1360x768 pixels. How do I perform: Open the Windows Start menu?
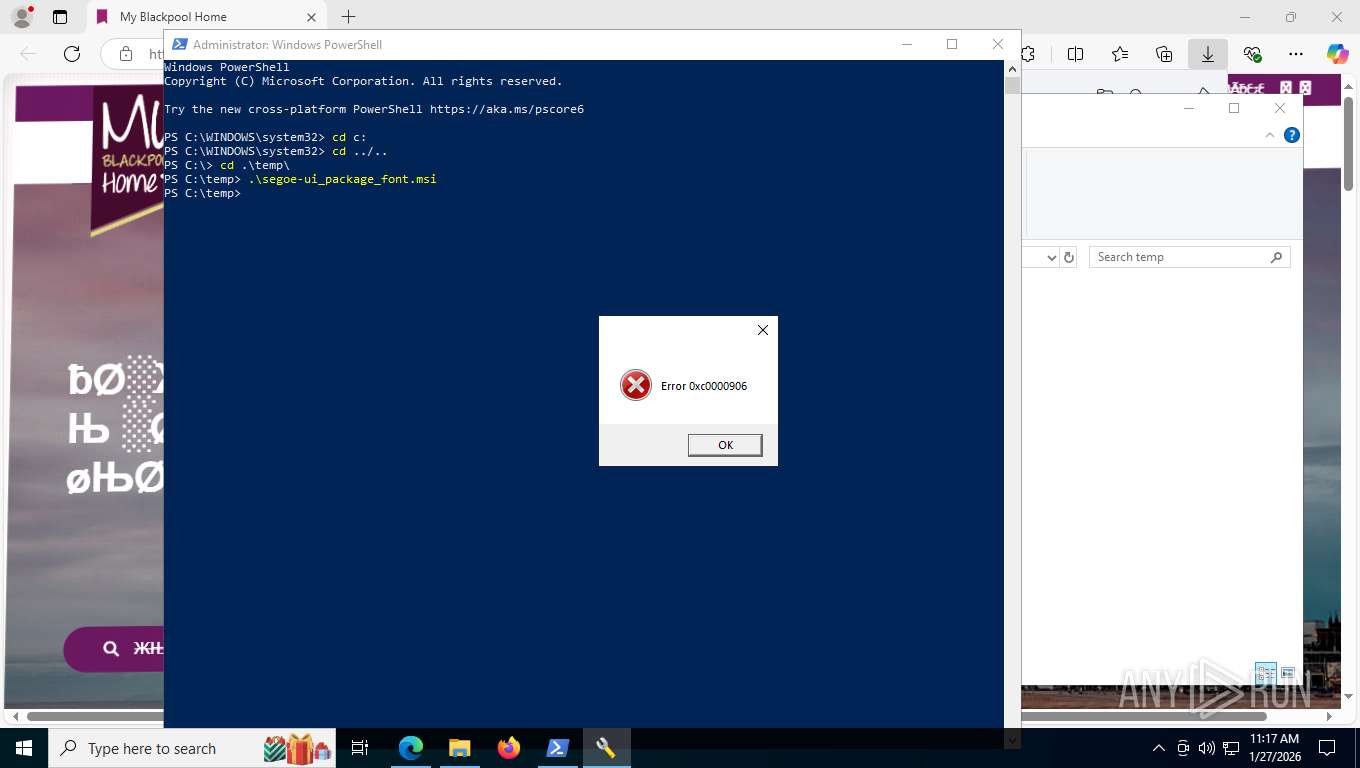pos(23,748)
